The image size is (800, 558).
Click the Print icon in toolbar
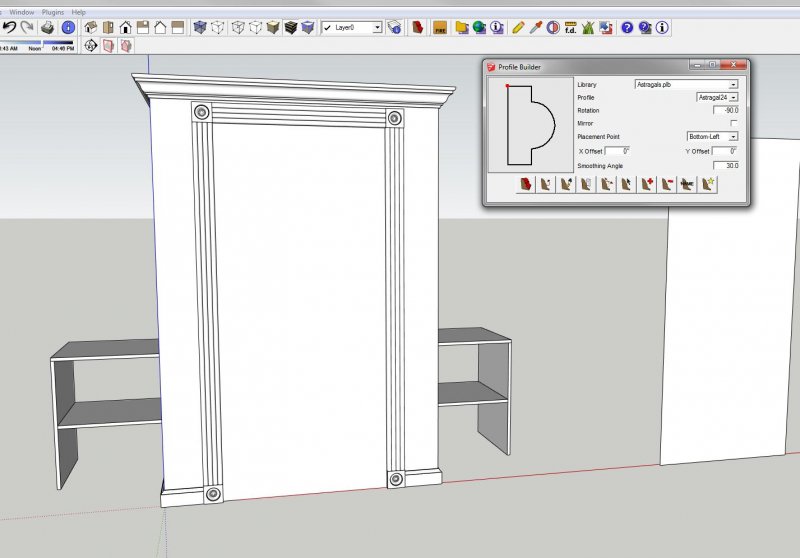(48, 27)
